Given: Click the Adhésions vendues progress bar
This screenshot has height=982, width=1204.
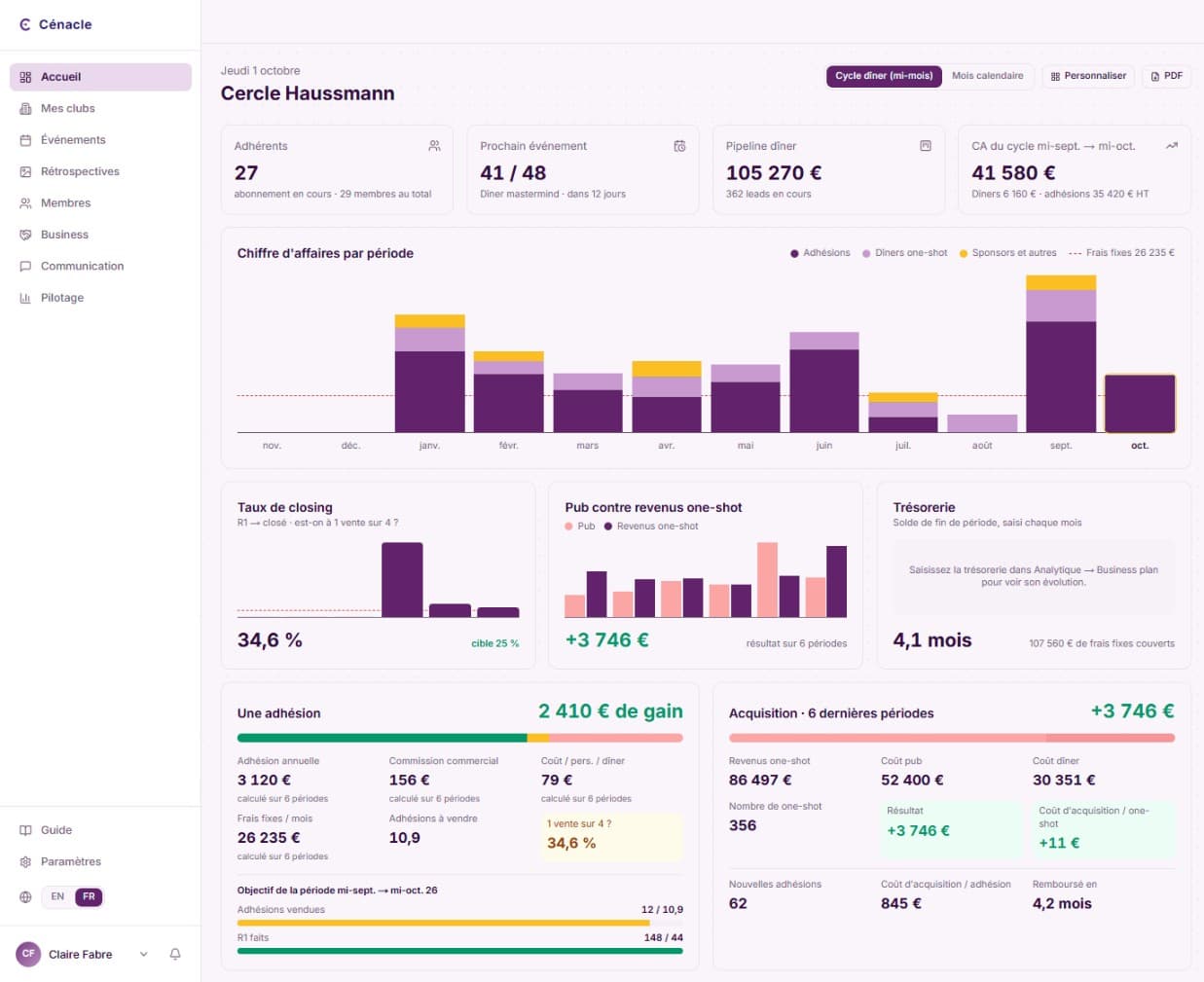Looking at the screenshot, I should (x=460, y=923).
